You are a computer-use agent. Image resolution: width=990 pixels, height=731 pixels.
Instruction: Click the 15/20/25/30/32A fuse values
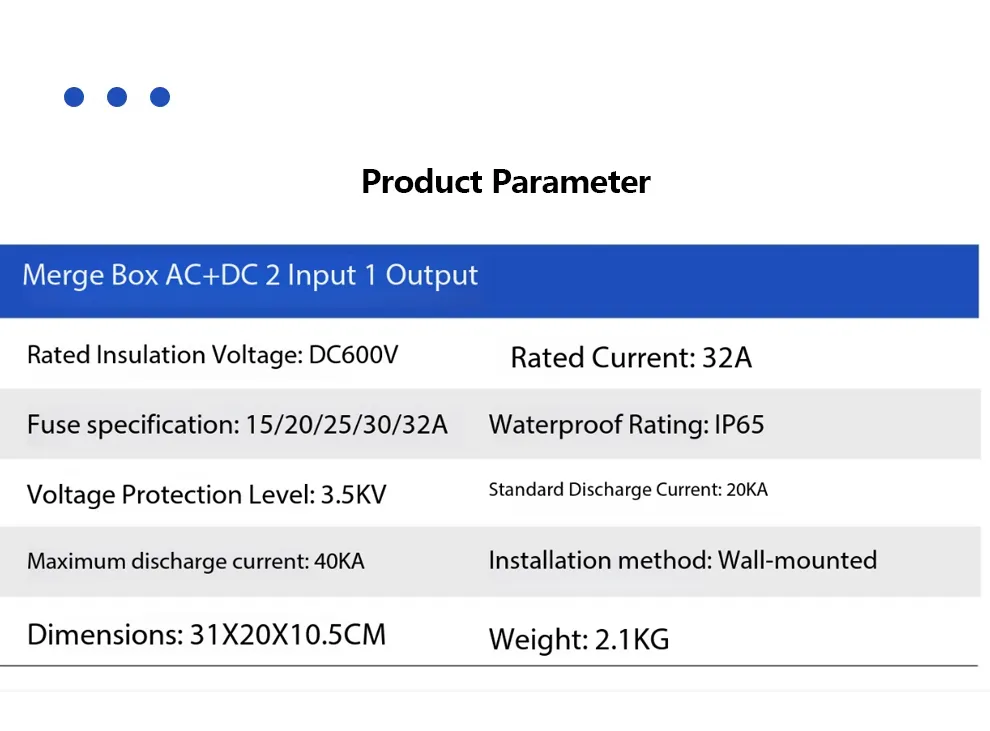(x=347, y=425)
